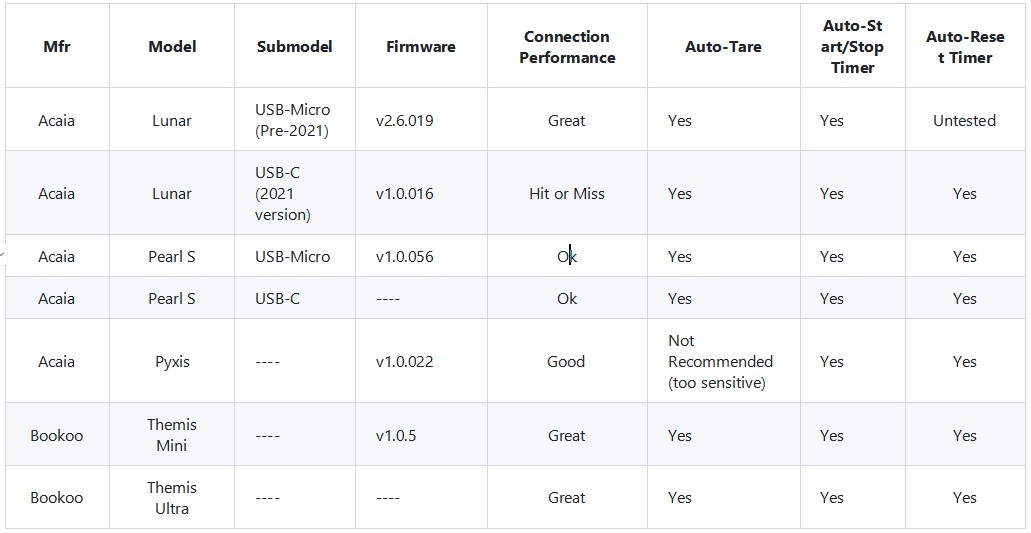Click the Good connection performance cell
Screen dimensions: 1031x533
(566, 362)
